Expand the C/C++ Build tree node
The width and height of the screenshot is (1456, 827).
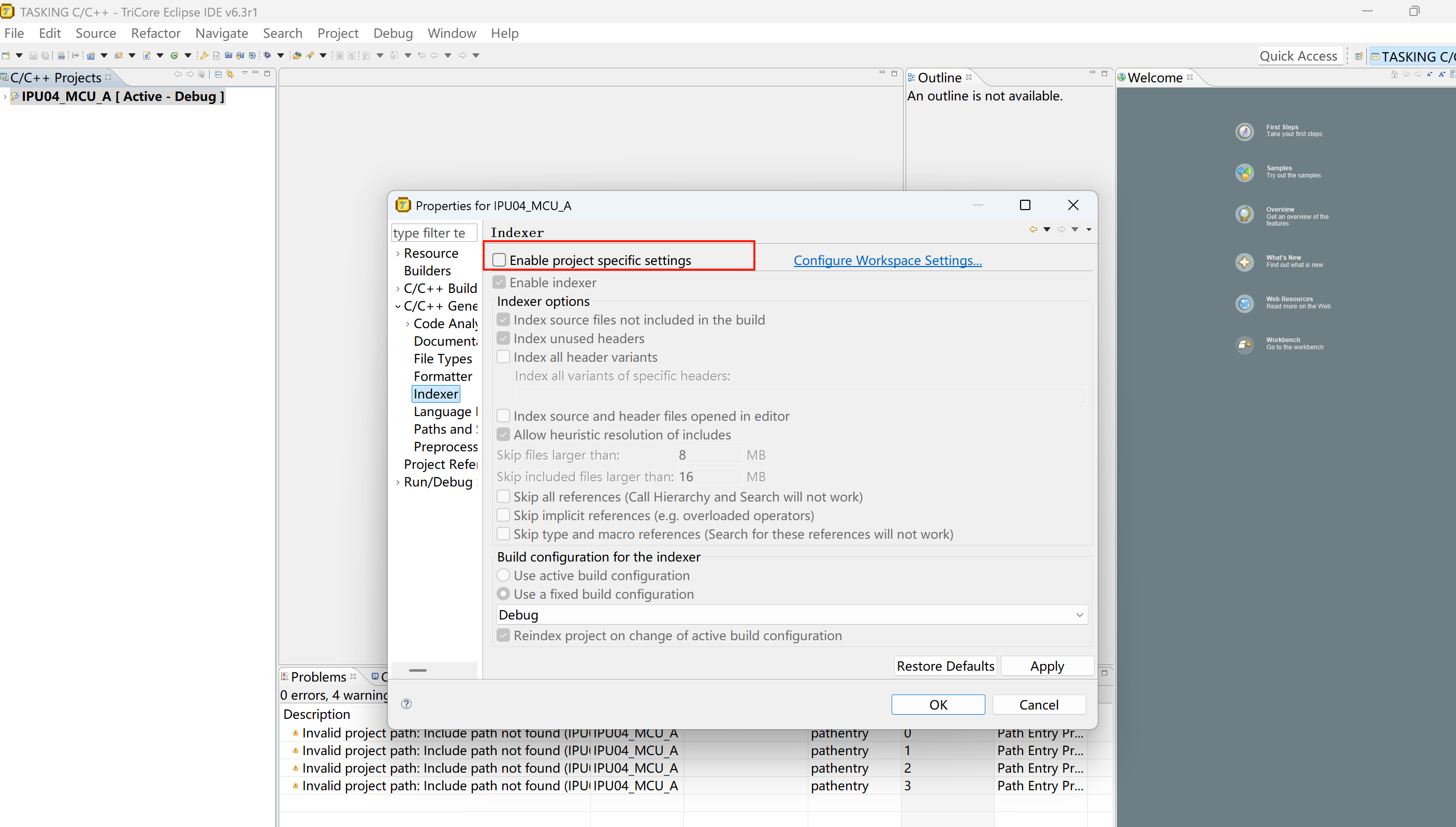point(398,289)
